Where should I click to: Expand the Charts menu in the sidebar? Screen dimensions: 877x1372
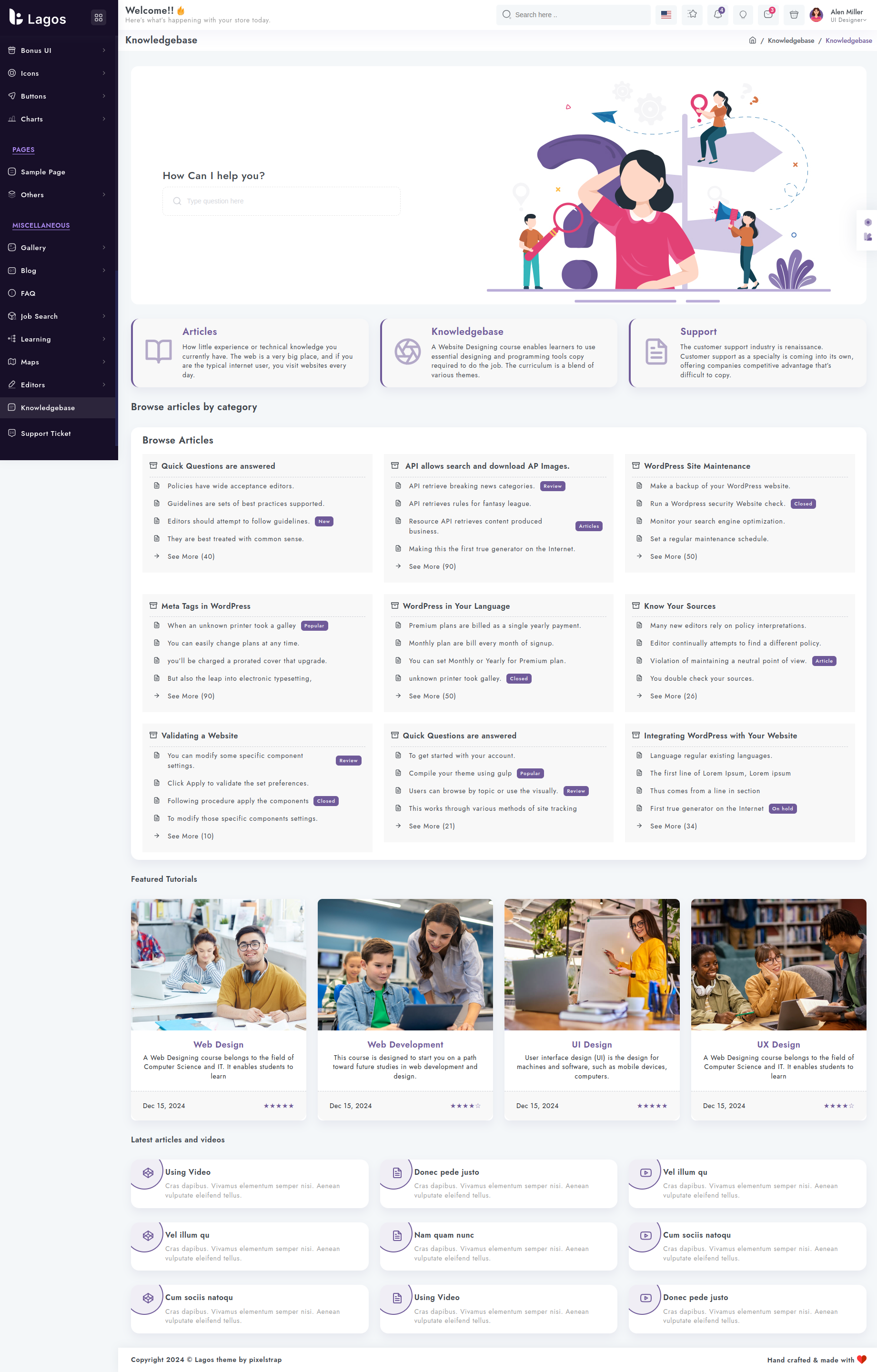tap(57, 119)
